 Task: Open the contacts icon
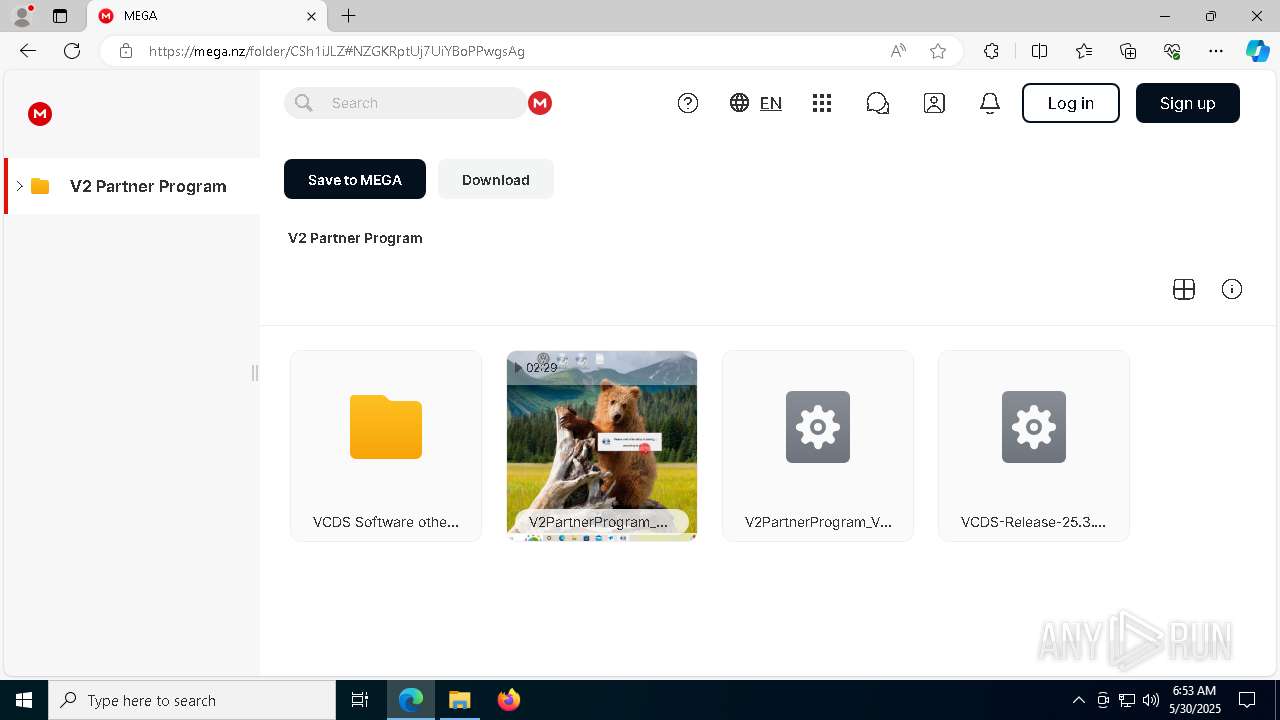pyautogui.click(x=934, y=103)
